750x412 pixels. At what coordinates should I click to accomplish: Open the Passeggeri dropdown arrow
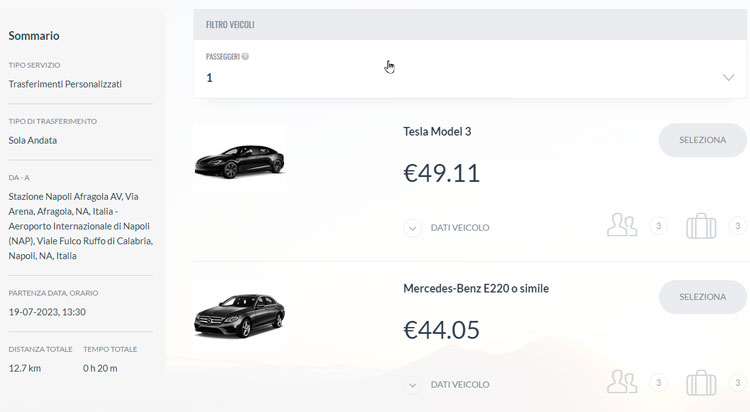[x=728, y=78]
